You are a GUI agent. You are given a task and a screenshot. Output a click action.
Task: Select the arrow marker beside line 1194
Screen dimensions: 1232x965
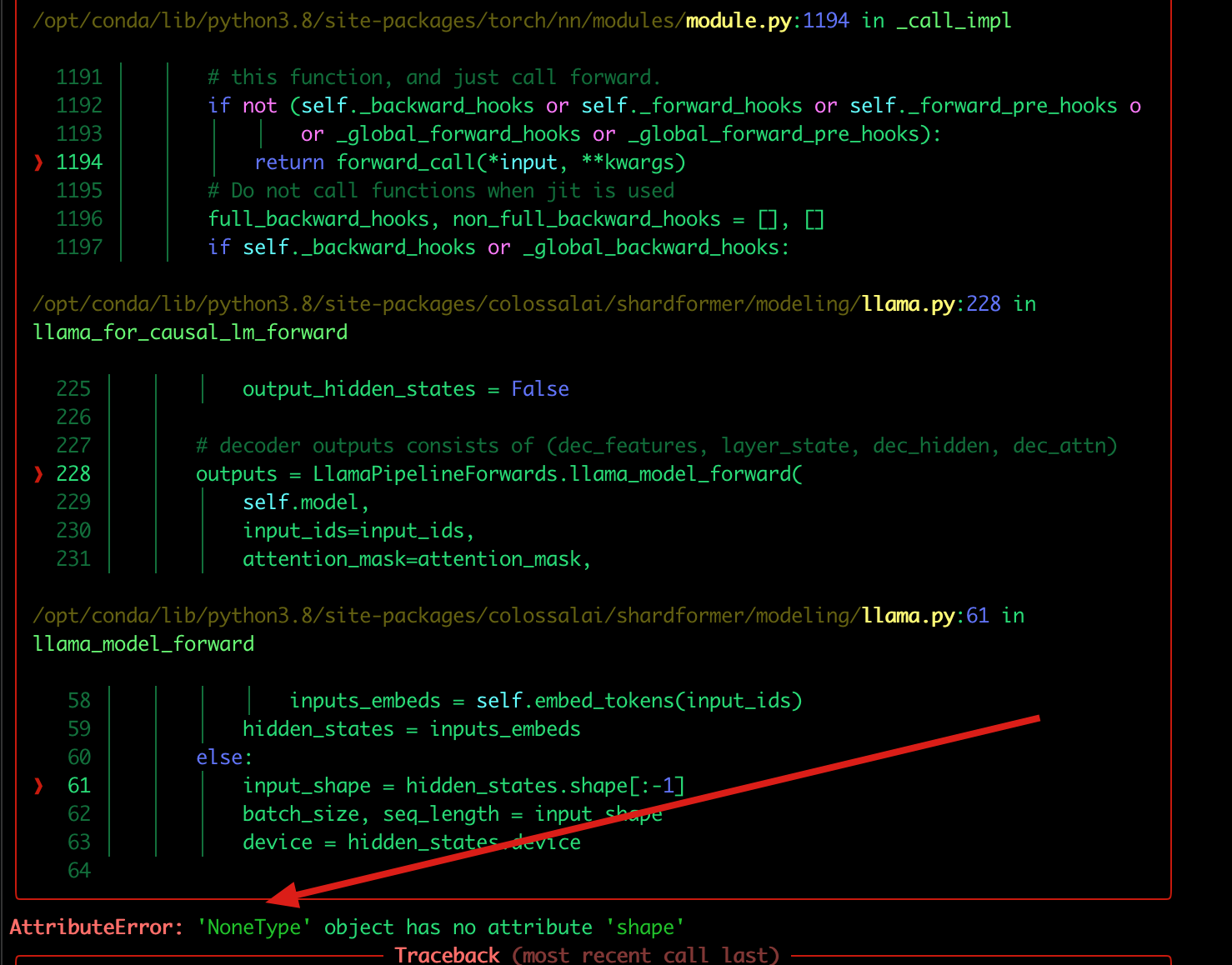click(x=38, y=162)
